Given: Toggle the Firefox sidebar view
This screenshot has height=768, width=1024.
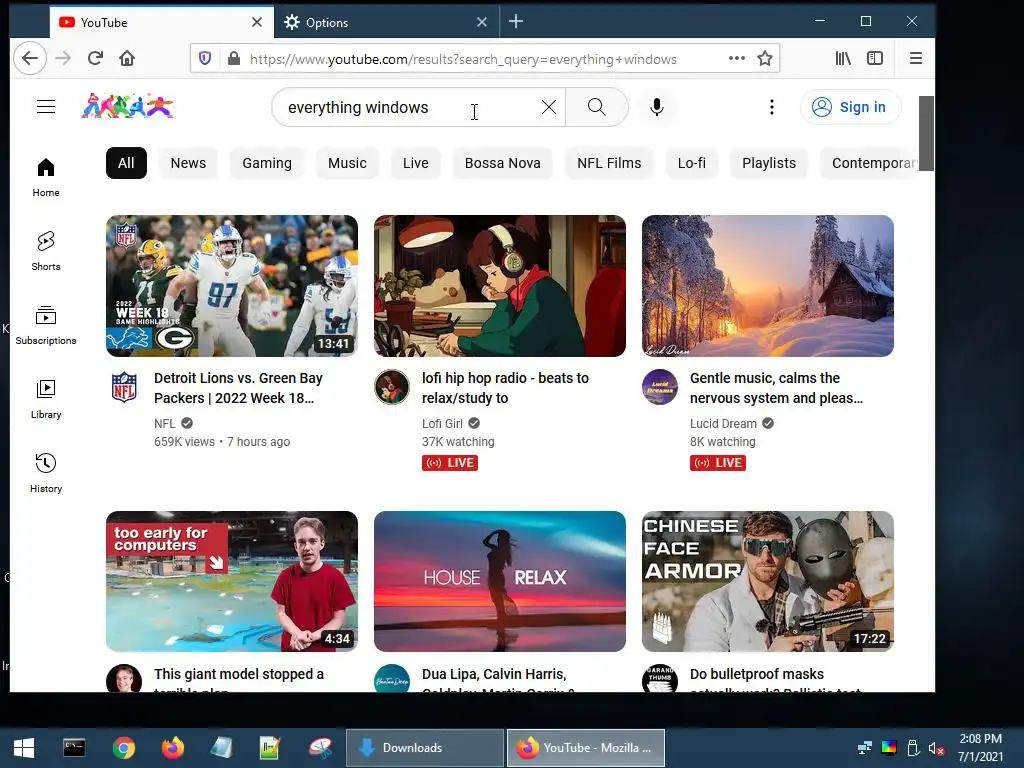Looking at the screenshot, I should pos(875,59).
